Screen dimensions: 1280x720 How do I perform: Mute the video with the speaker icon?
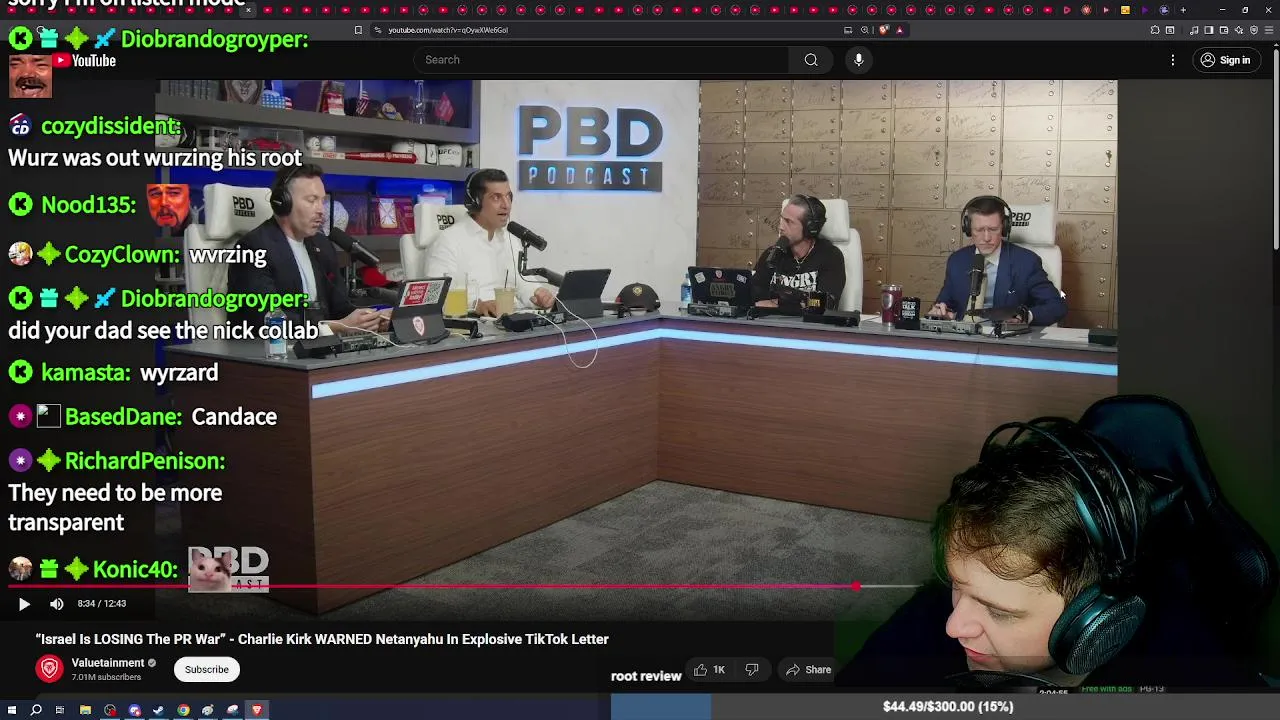pyautogui.click(x=57, y=603)
